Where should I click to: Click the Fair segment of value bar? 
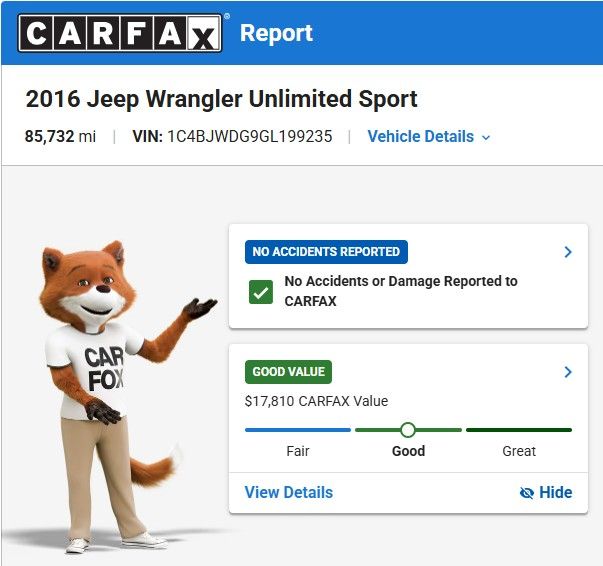click(298, 430)
